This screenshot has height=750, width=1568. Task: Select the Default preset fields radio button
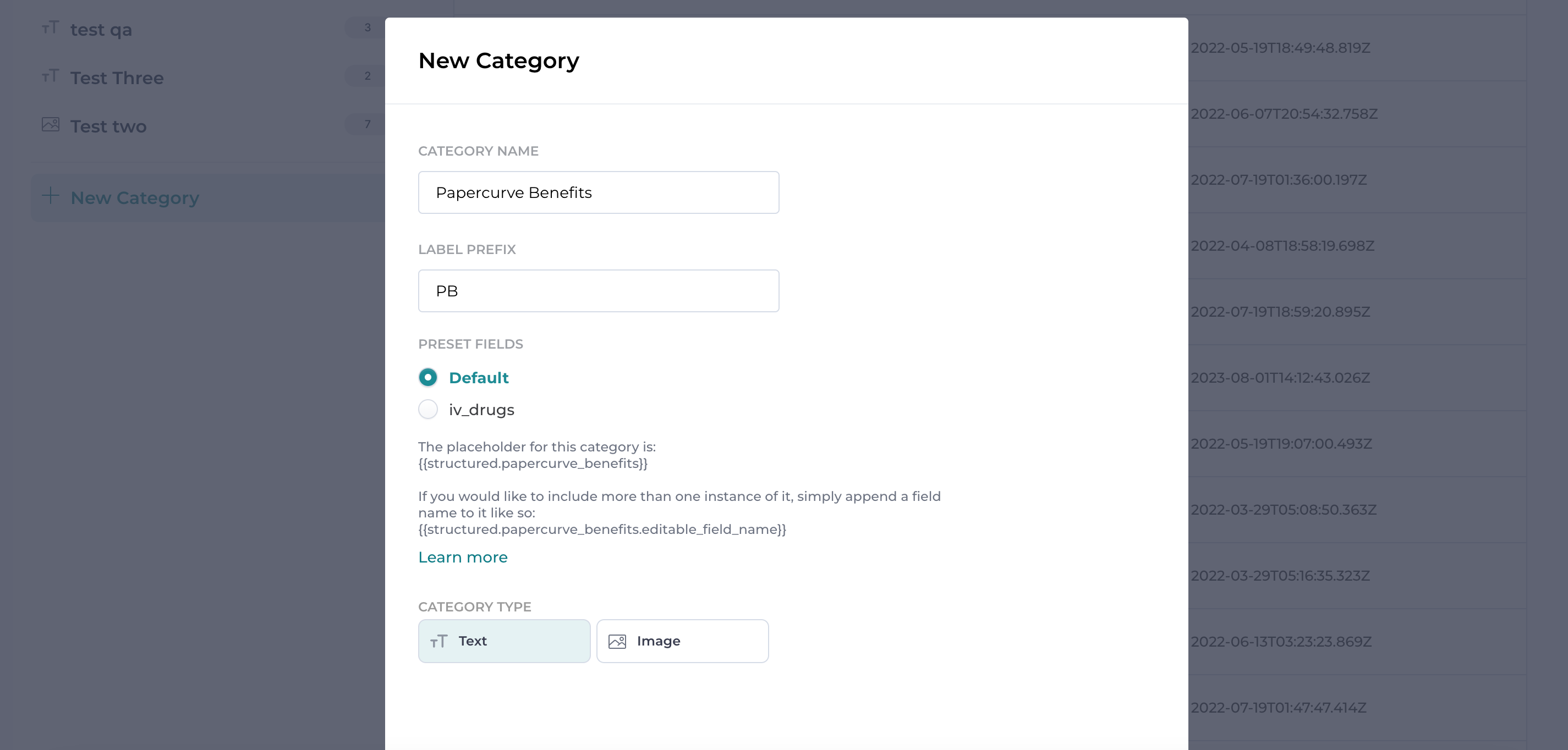[x=428, y=377]
